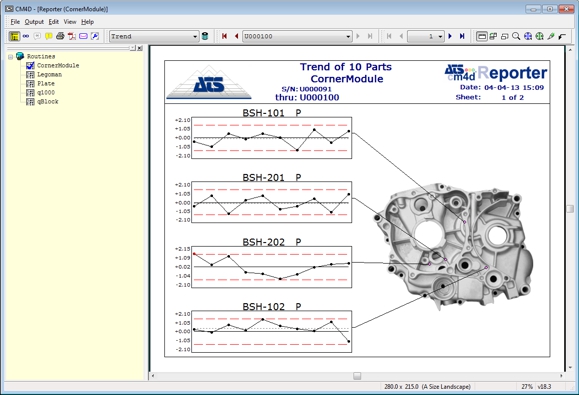Open the View menu
Screen dimensions: 579x395
70,22
